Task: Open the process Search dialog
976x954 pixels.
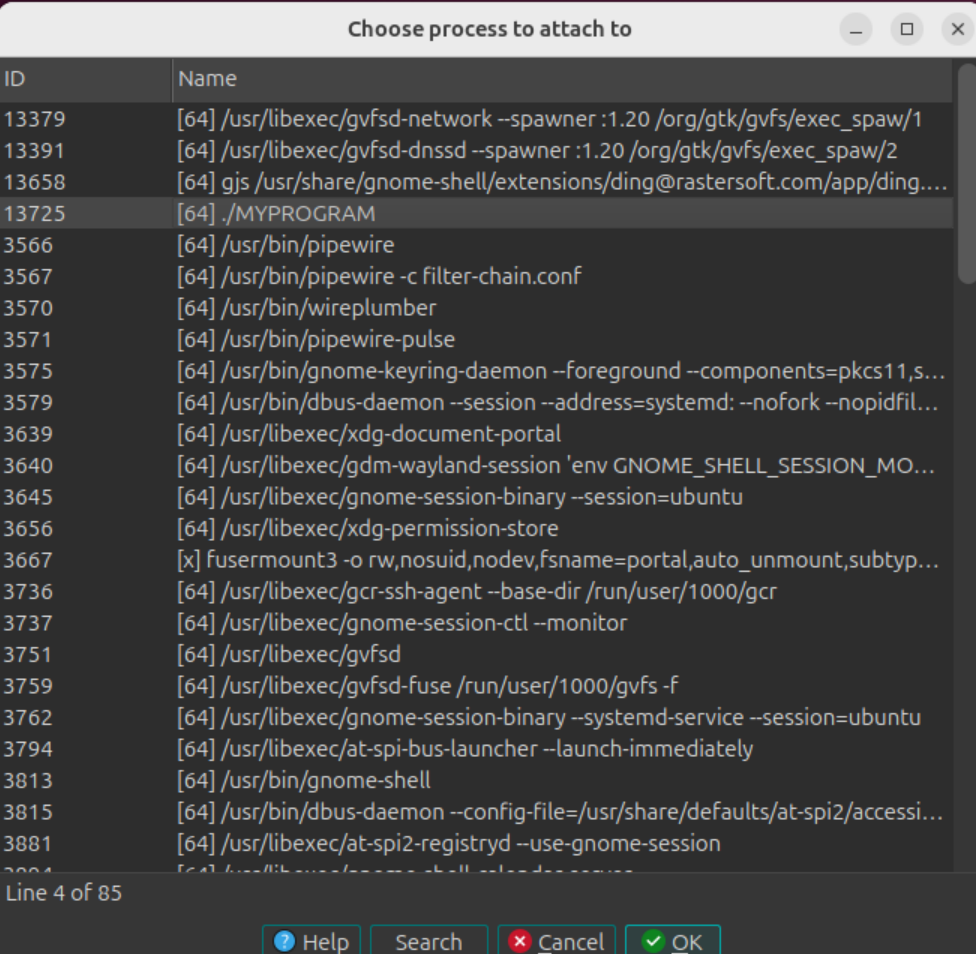Action: (428, 941)
